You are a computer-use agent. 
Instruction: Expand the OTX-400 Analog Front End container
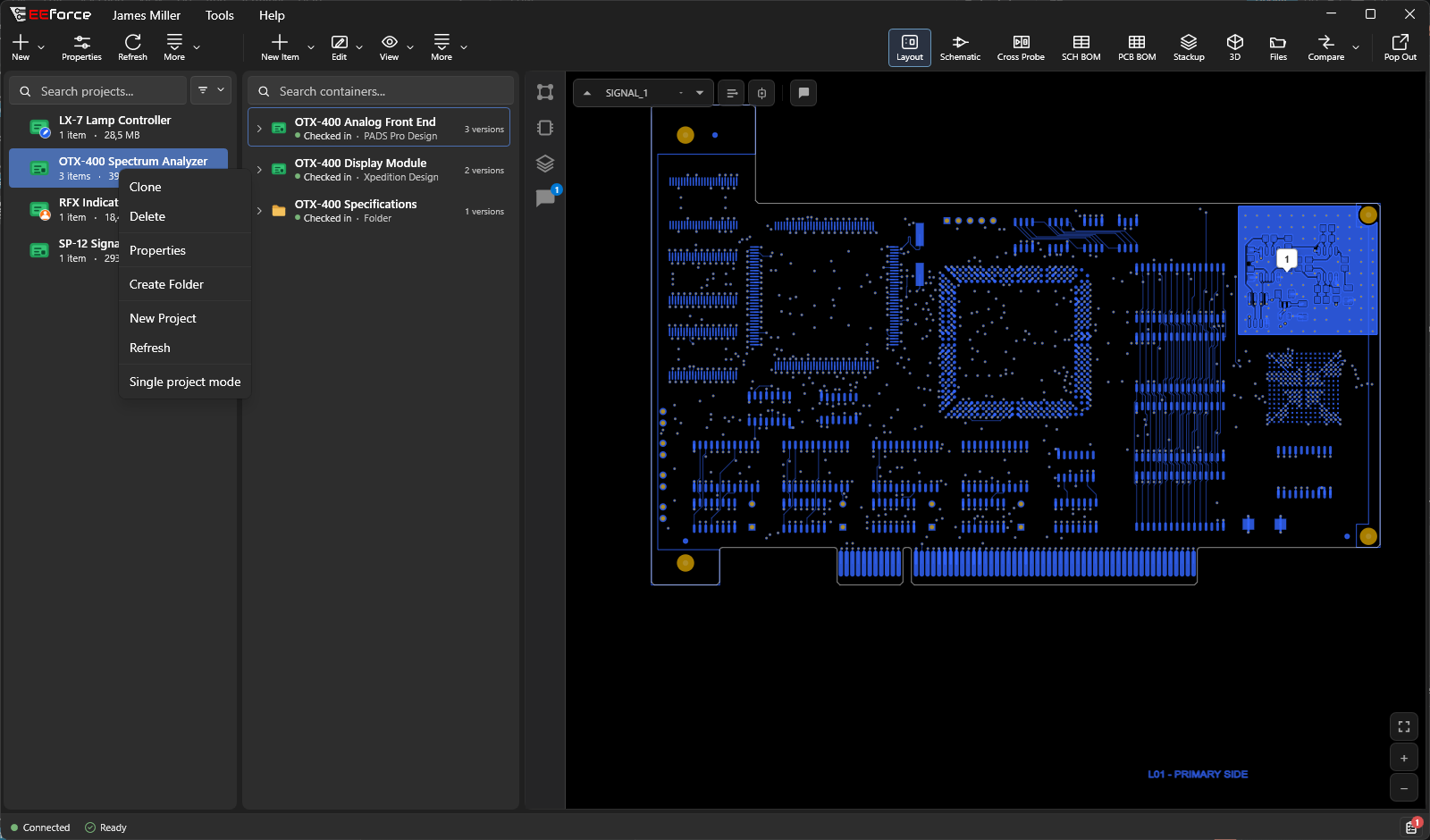(x=259, y=129)
